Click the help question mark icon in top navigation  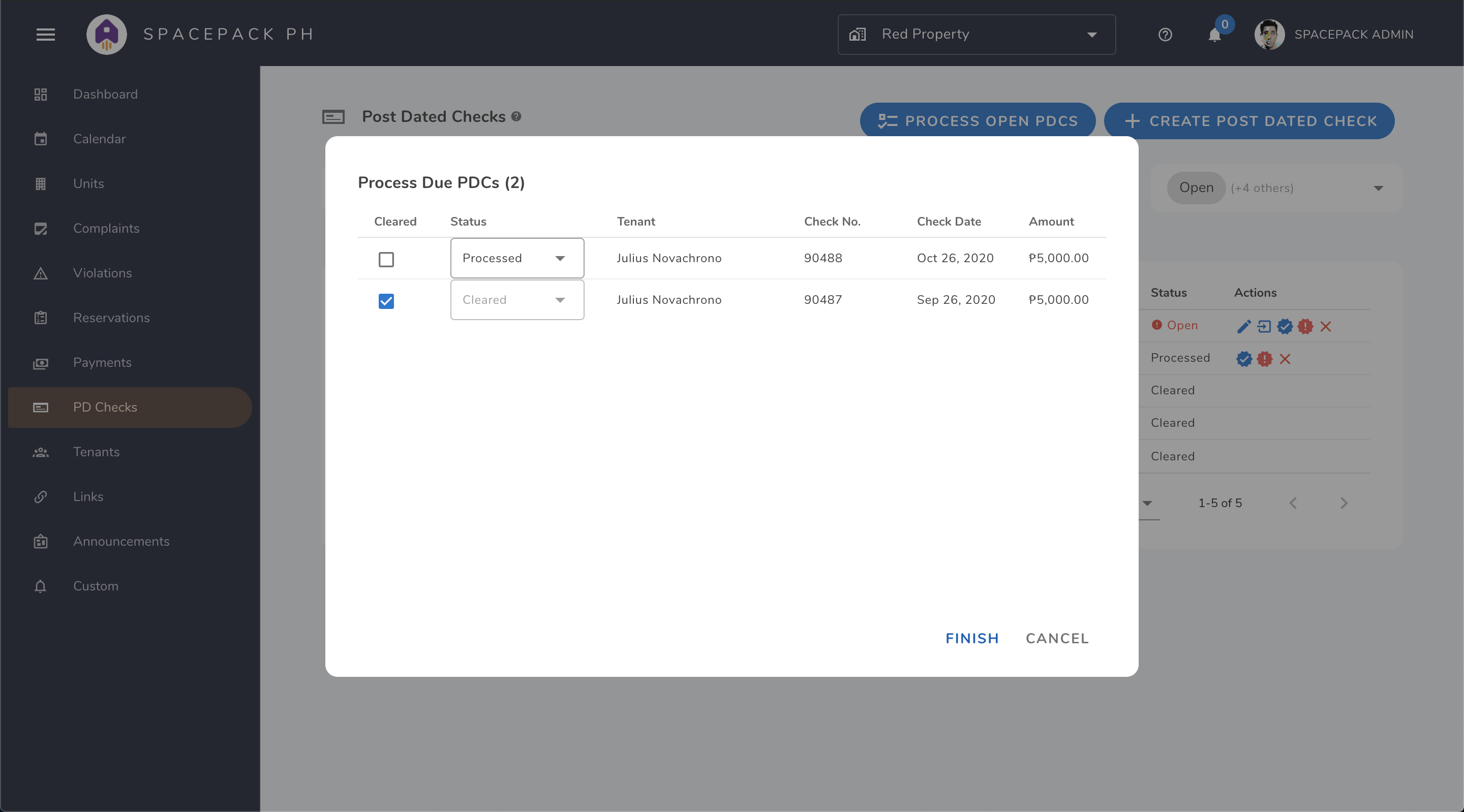(x=1165, y=33)
